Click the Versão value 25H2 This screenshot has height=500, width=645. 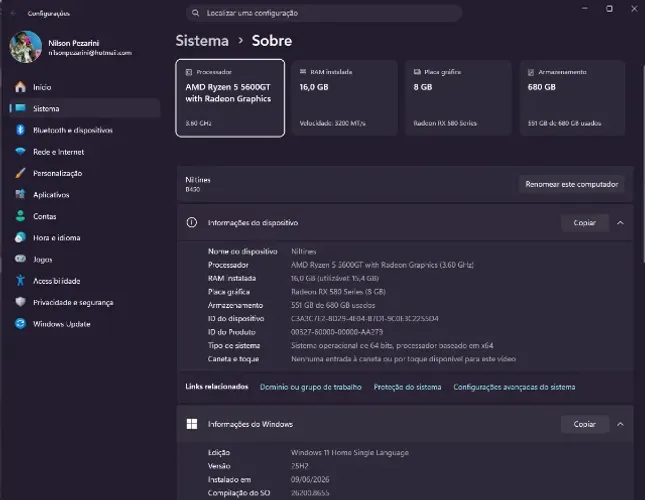(299, 466)
